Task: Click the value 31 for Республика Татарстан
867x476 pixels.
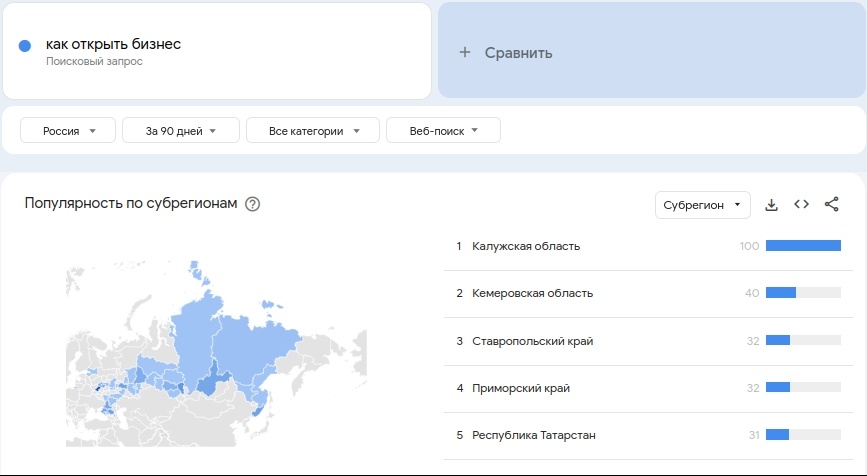Action: coord(754,436)
